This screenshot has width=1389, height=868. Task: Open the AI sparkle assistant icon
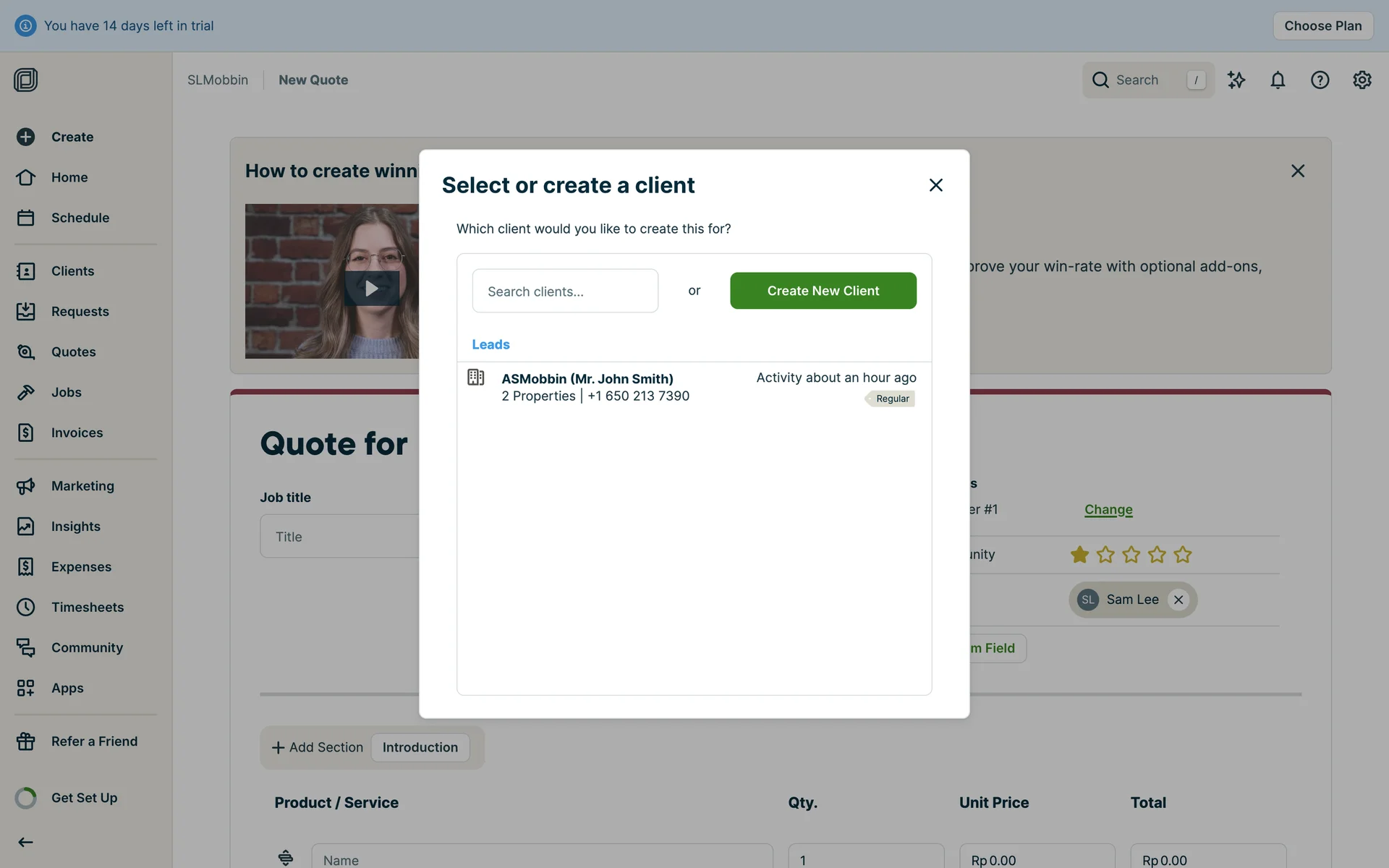point(1236,80)
